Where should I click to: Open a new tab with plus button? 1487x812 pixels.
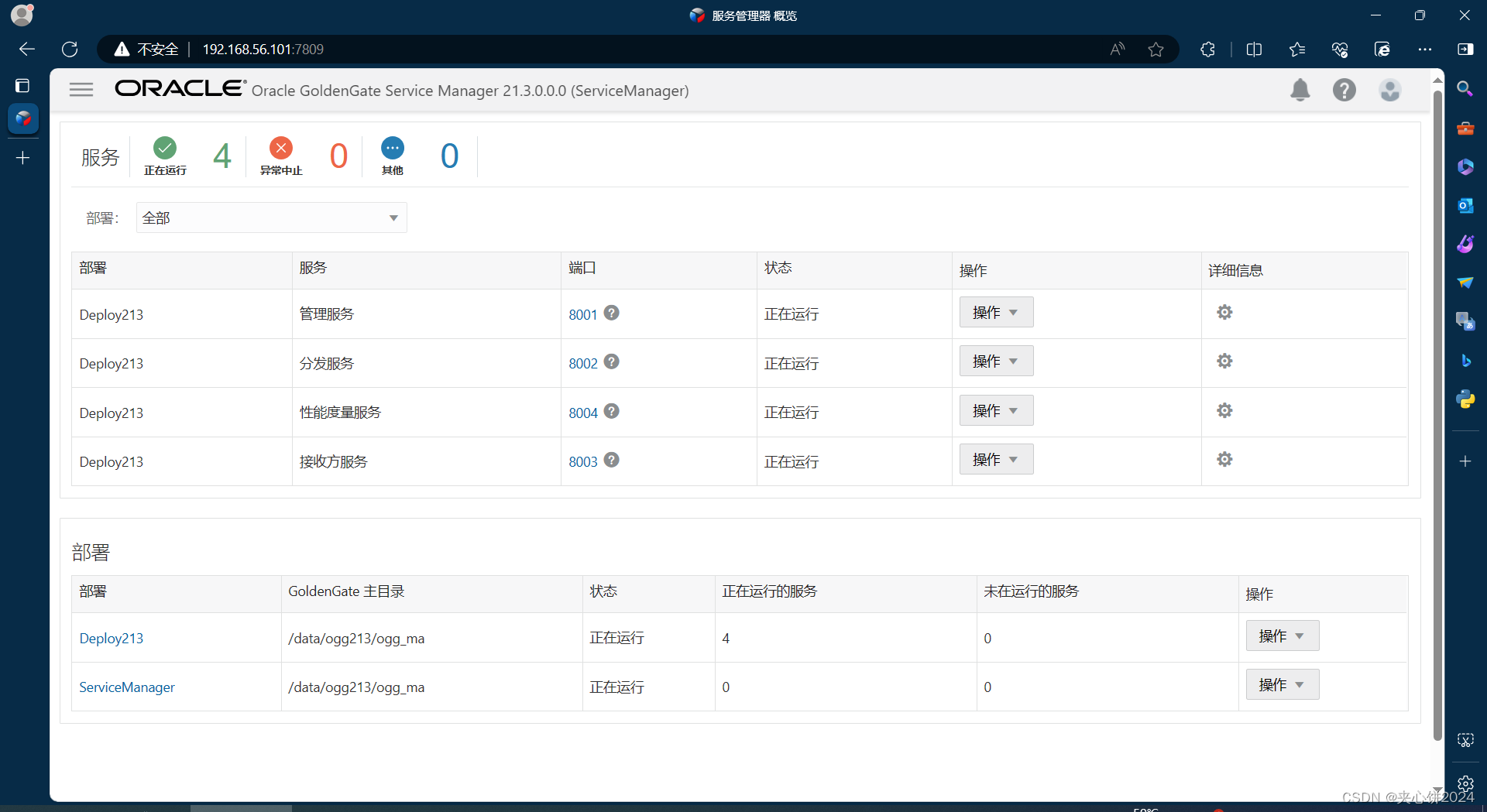pyautogui.click(x=23, y=158)
